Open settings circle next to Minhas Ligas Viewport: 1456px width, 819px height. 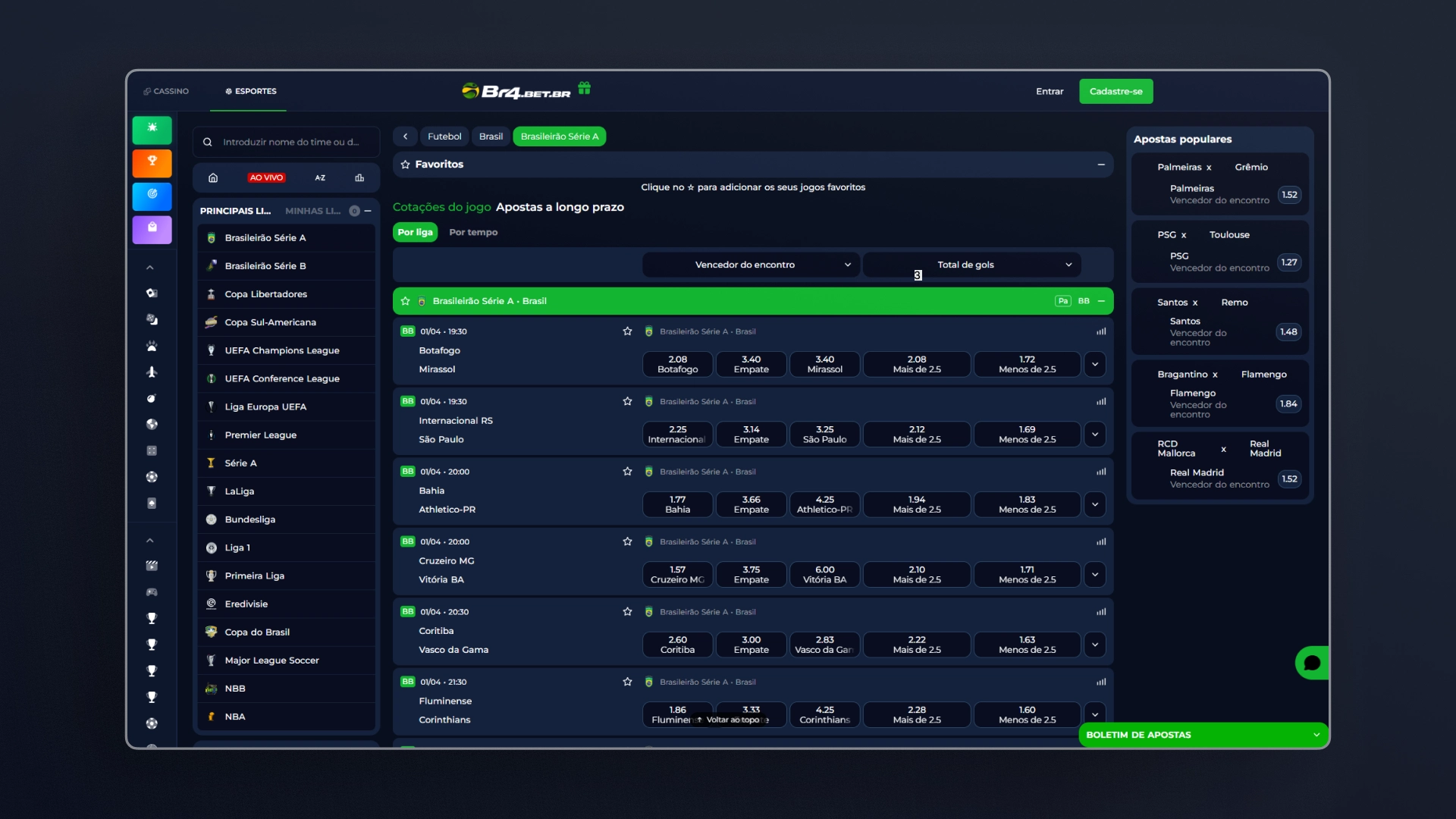coord(354,211)
